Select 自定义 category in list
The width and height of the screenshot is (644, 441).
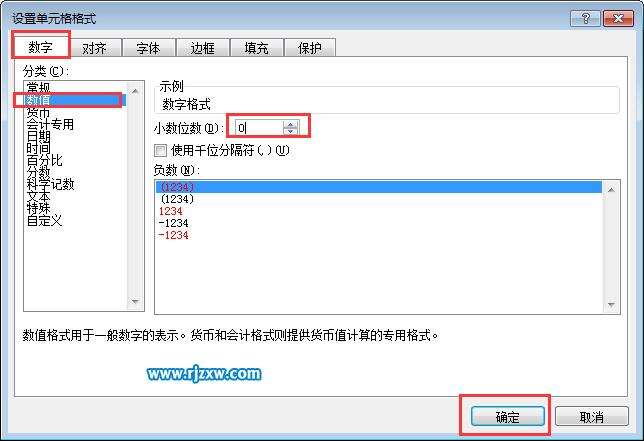pos(44,220)
